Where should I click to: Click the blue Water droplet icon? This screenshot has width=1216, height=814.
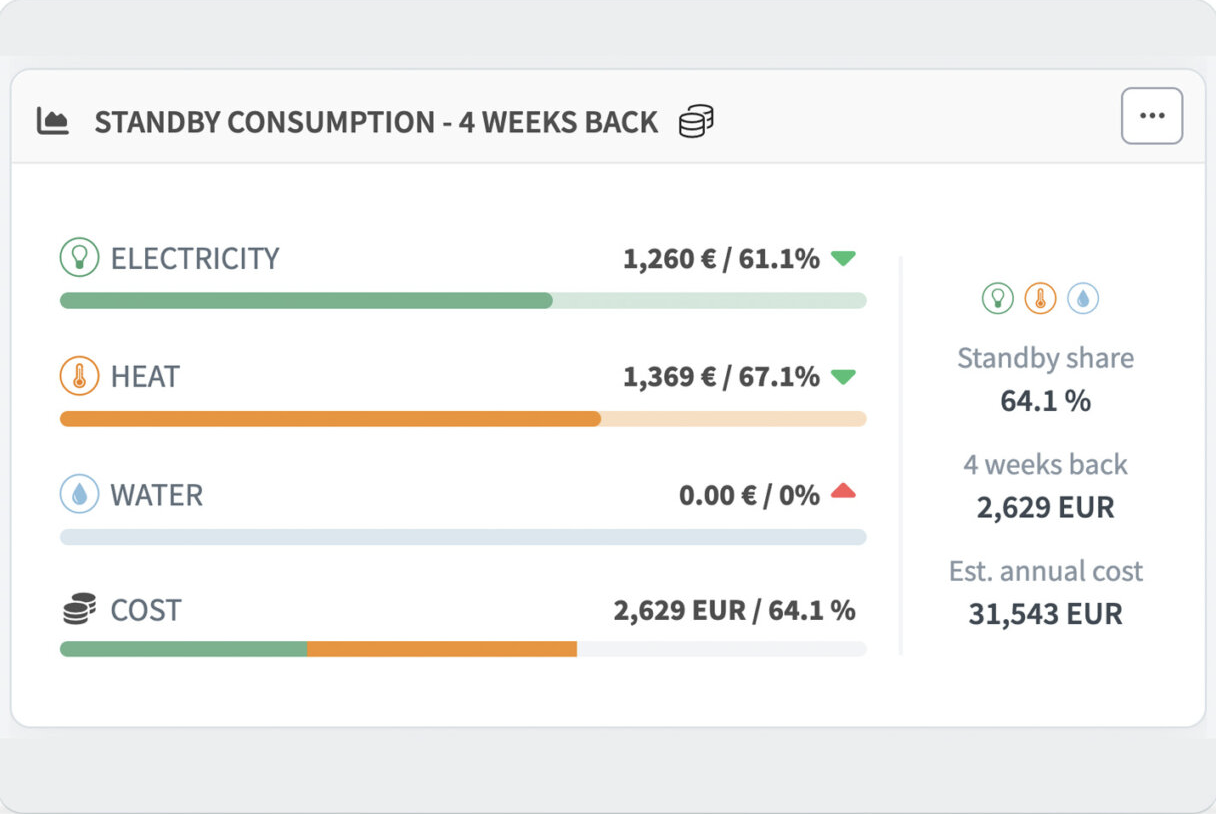click(x=79, y=495)
